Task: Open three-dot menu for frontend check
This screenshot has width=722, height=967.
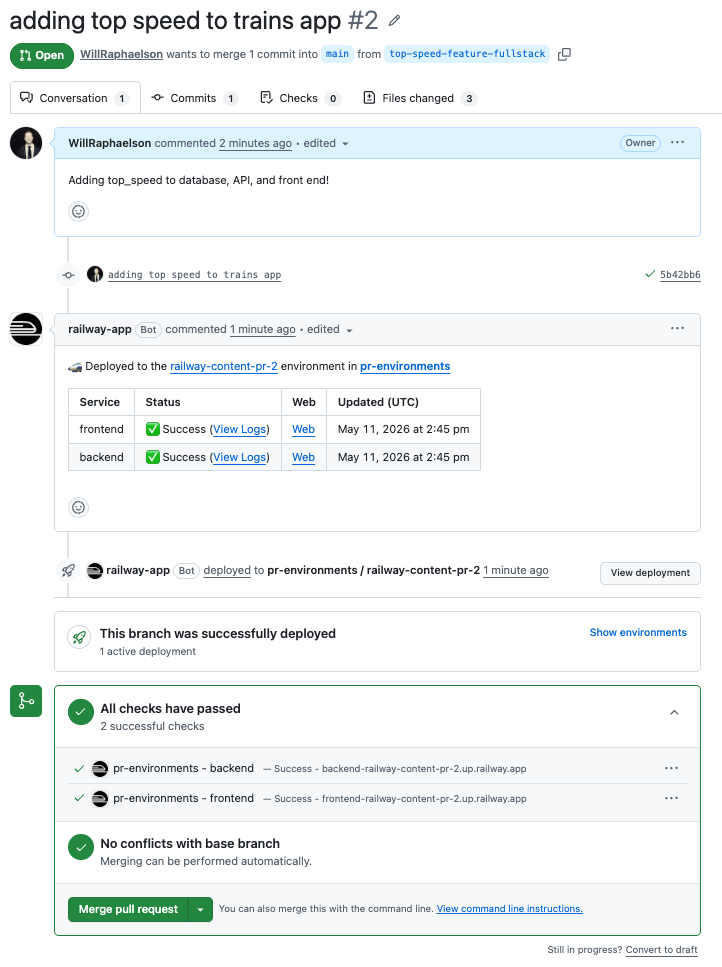Action: click(671, 798)
